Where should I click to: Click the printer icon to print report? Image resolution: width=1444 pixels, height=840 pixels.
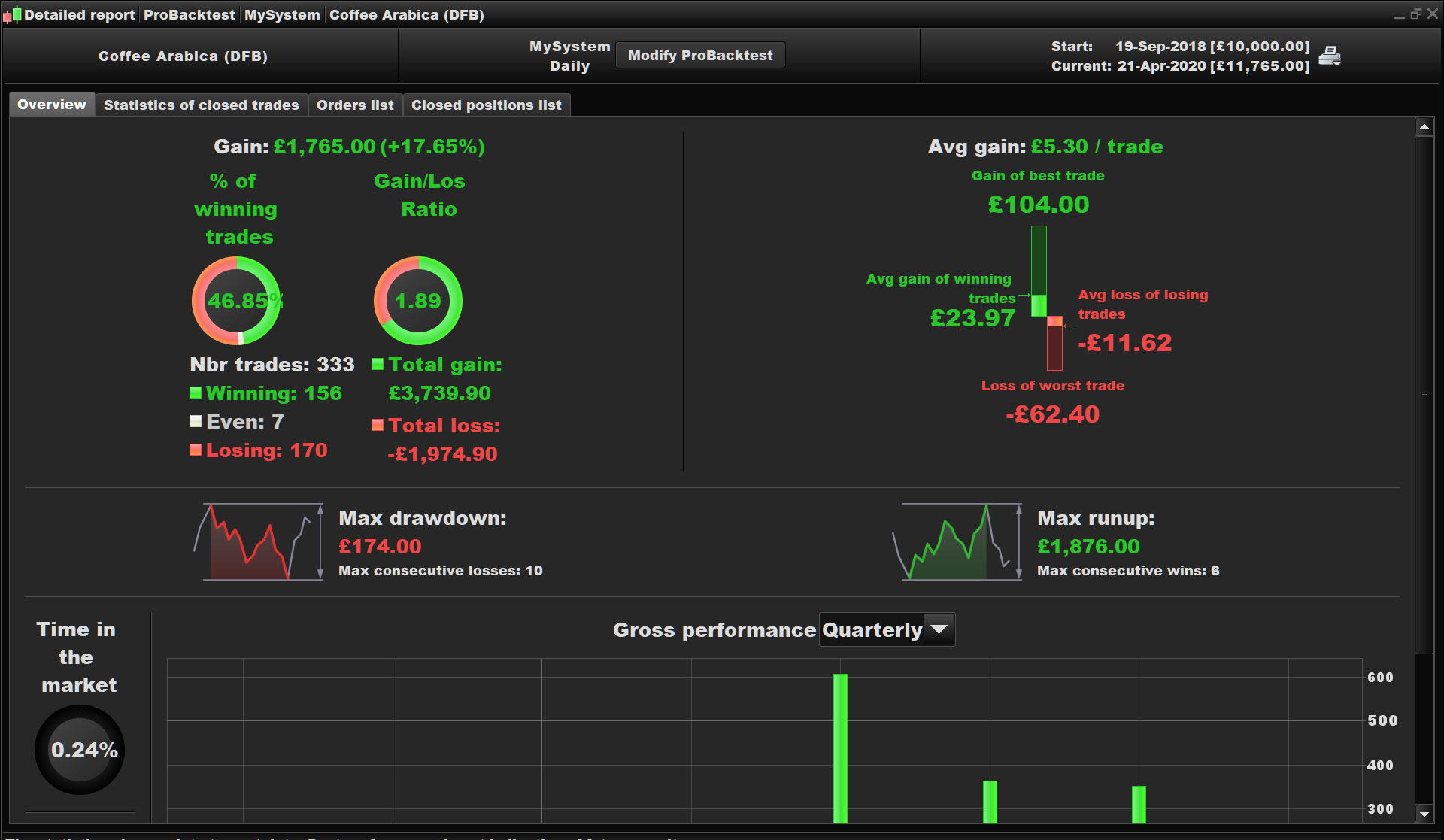coord(1329,56)
